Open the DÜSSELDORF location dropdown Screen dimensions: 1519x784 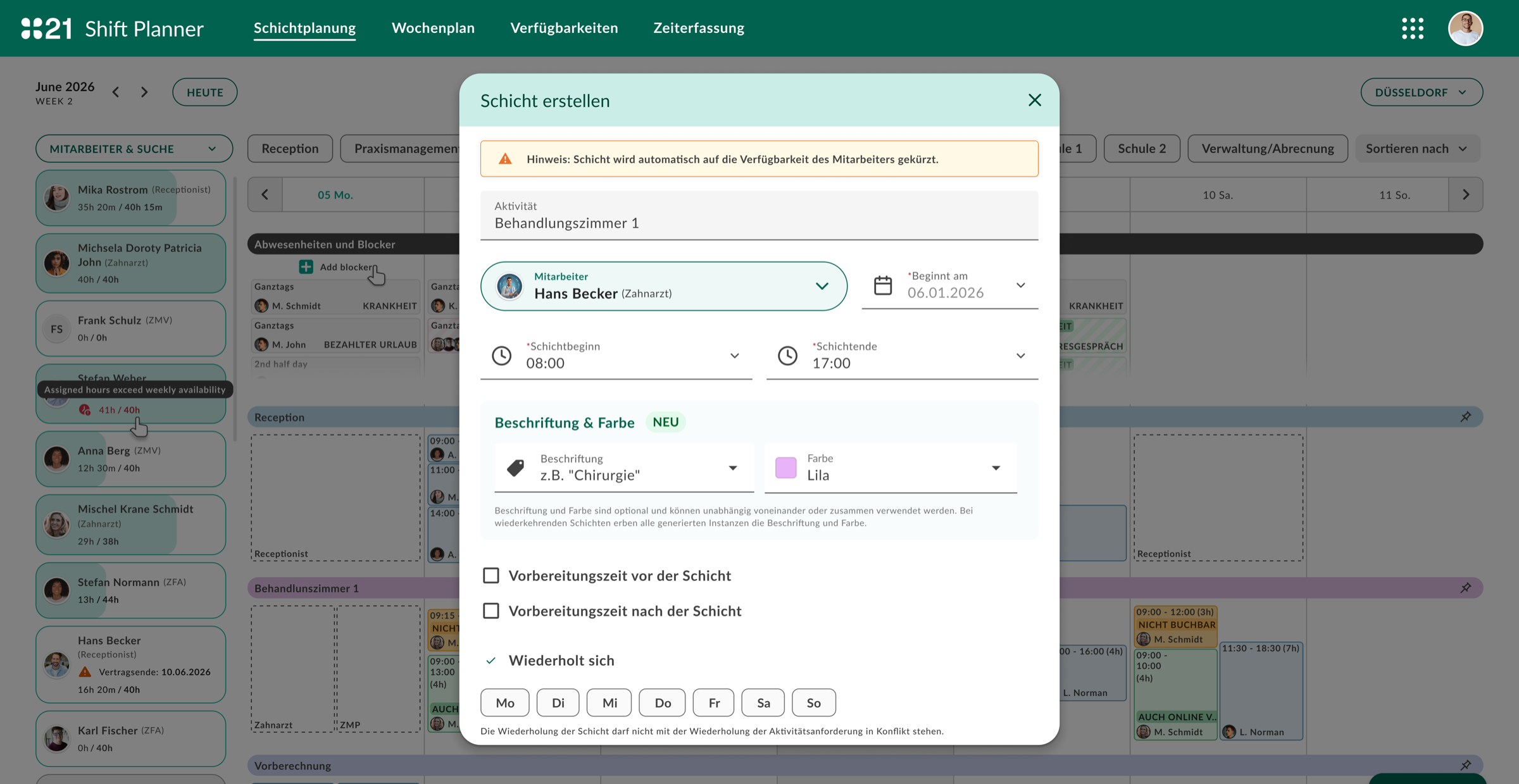click(x=1422, y=92)
